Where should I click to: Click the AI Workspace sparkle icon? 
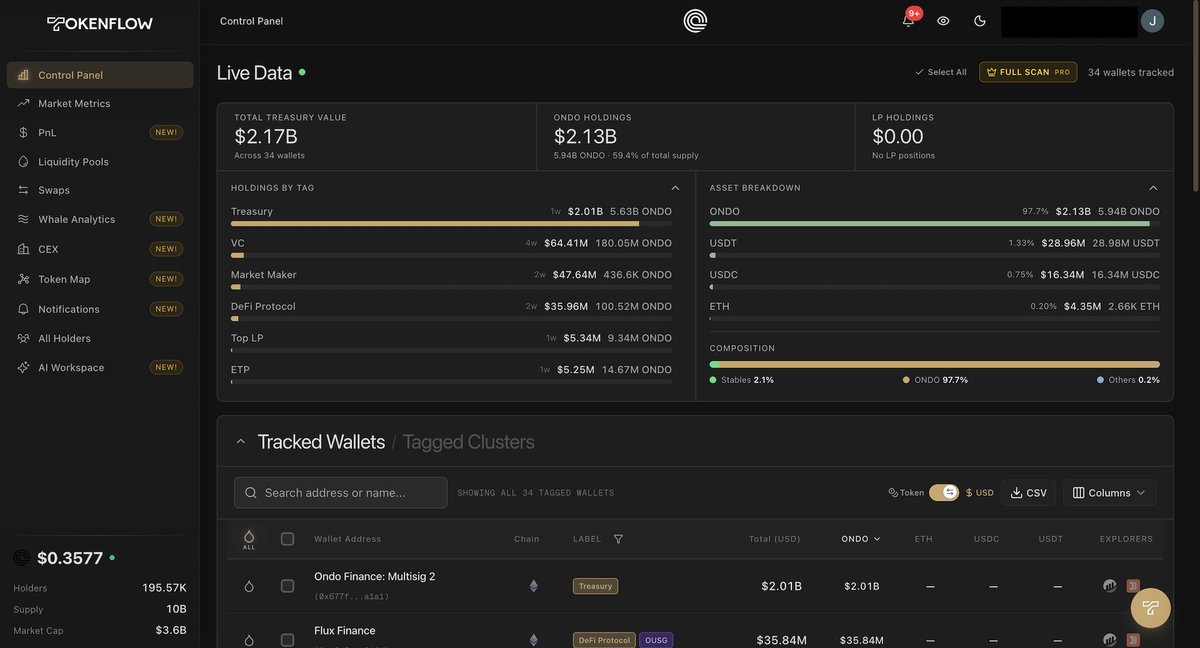pos(24,367)
